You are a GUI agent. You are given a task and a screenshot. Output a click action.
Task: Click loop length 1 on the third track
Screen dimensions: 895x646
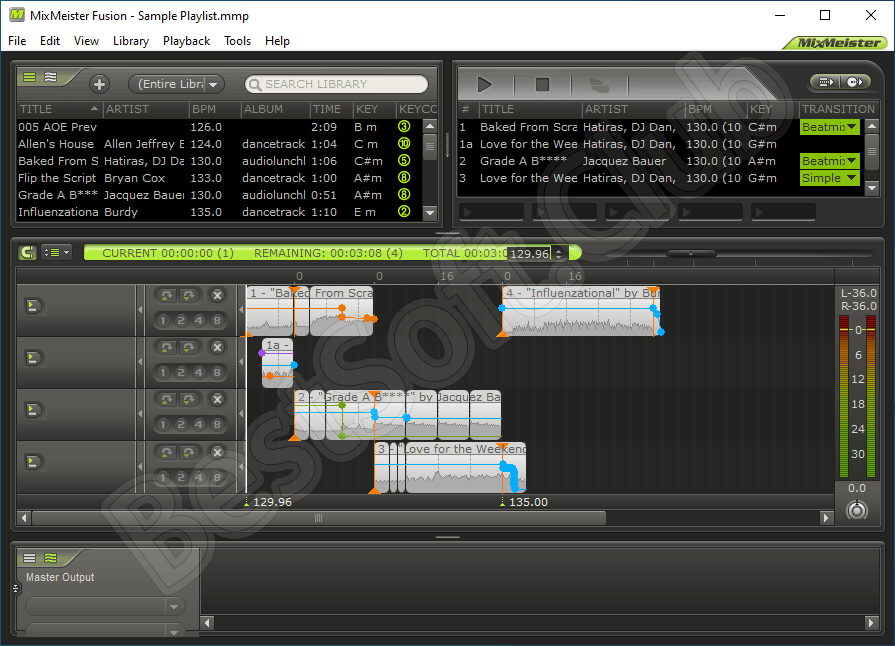(x=165, y=424)
